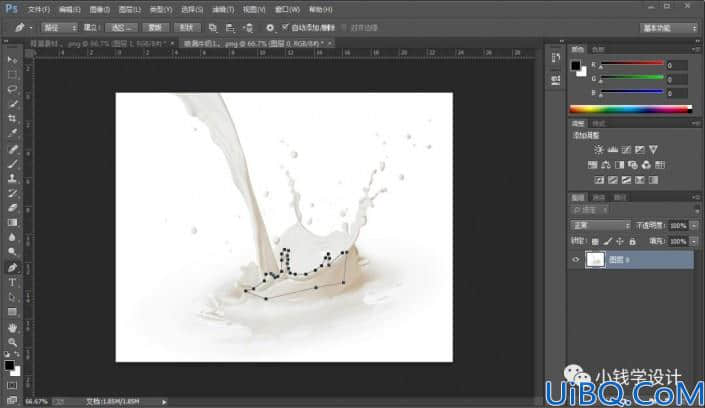Click the path alignment icon in options bar
The width and height of the screenshot is (705, 408).
coord(230,28)
